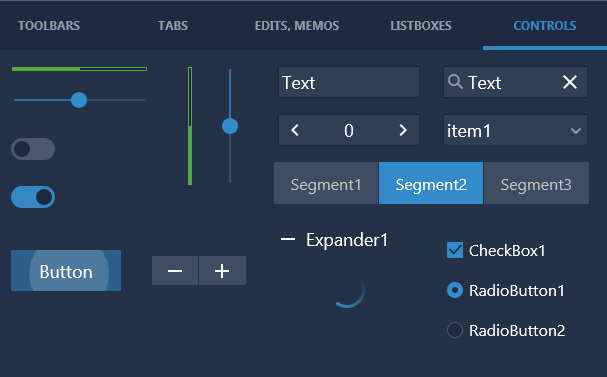Decrease spin box value with left arrow
Image resolution: width=607 pixels, height=377 pixels.
295,130
